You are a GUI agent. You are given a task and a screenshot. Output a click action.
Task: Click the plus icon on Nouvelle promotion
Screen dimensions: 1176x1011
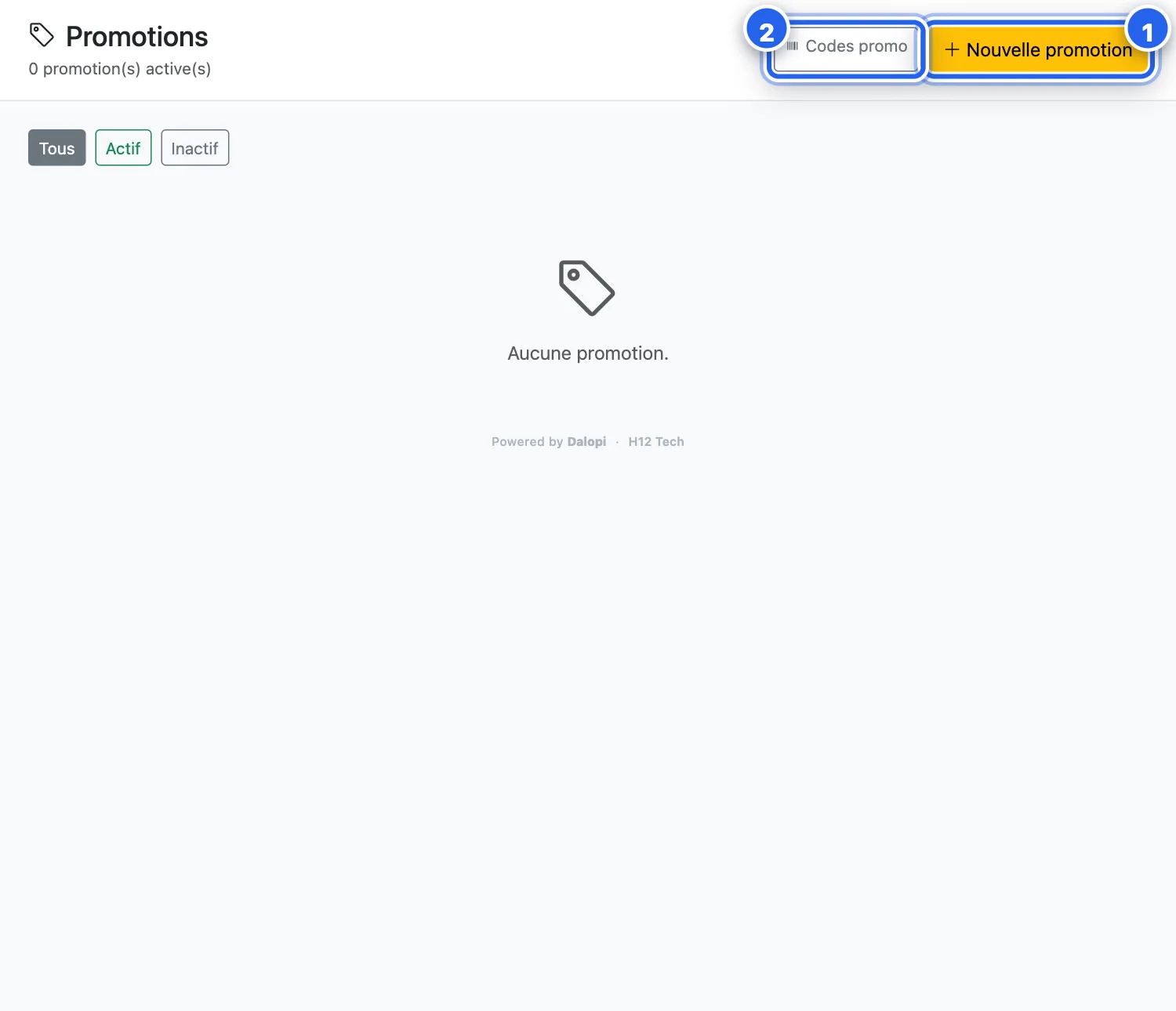pyautogui.click(x=952, y=49)
